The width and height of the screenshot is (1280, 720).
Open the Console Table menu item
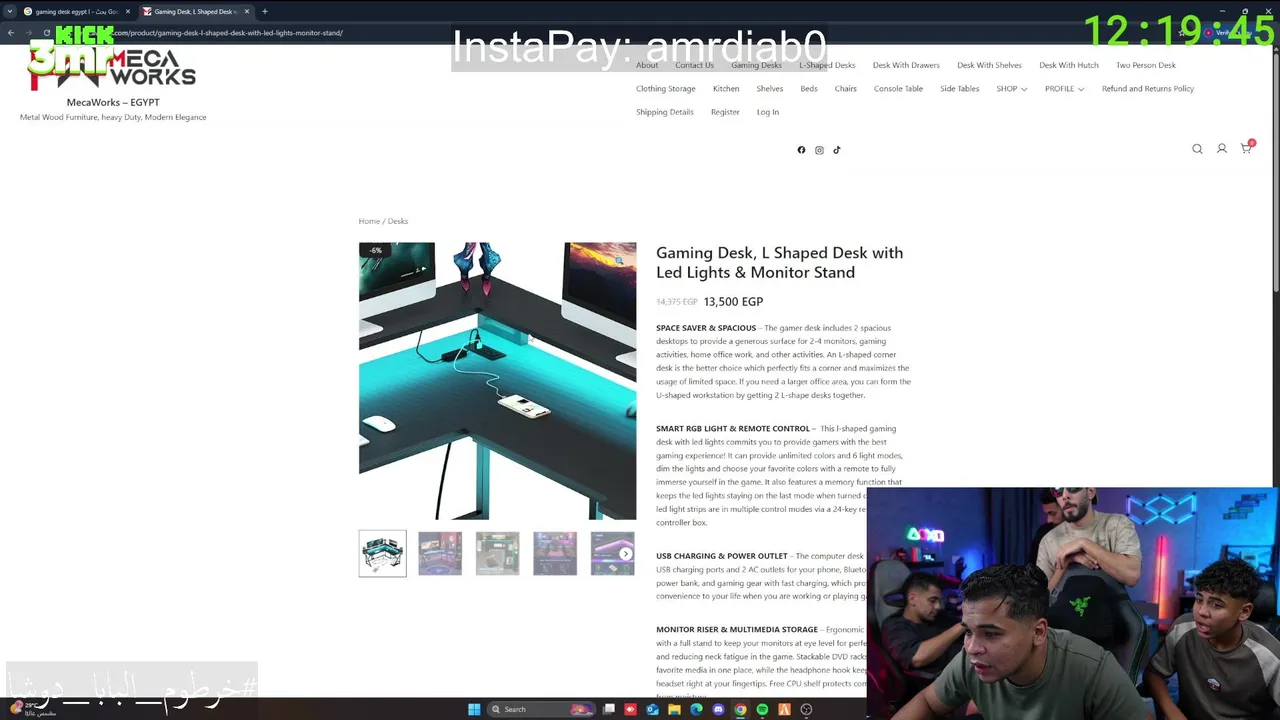coord(898,88)
